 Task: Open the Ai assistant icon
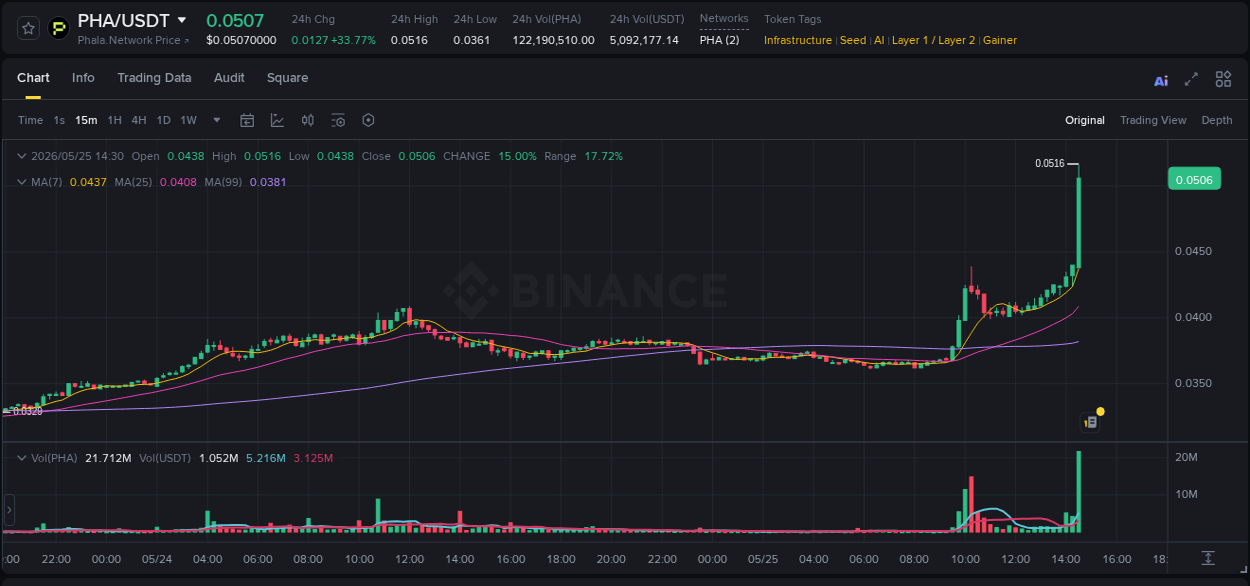pos(1161,80)
